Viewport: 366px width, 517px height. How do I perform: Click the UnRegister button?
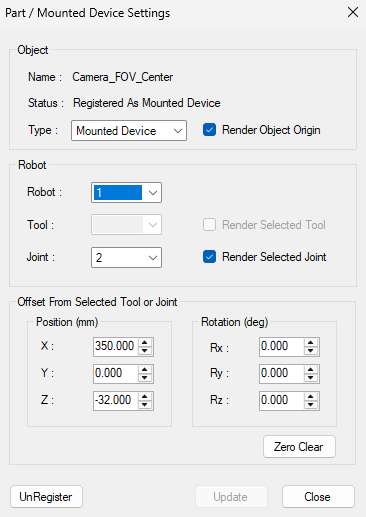(46, 497)
